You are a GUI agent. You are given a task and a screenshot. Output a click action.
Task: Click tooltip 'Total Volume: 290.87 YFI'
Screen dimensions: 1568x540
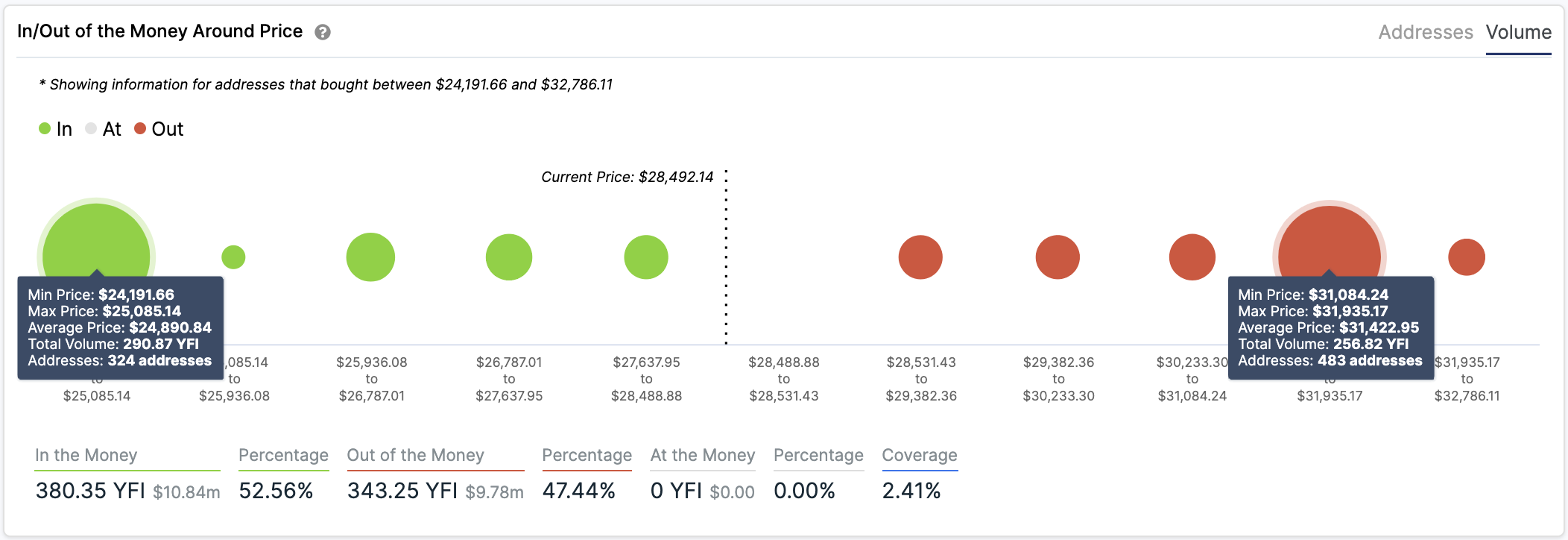pyautogui.click(x=113, y=344)
